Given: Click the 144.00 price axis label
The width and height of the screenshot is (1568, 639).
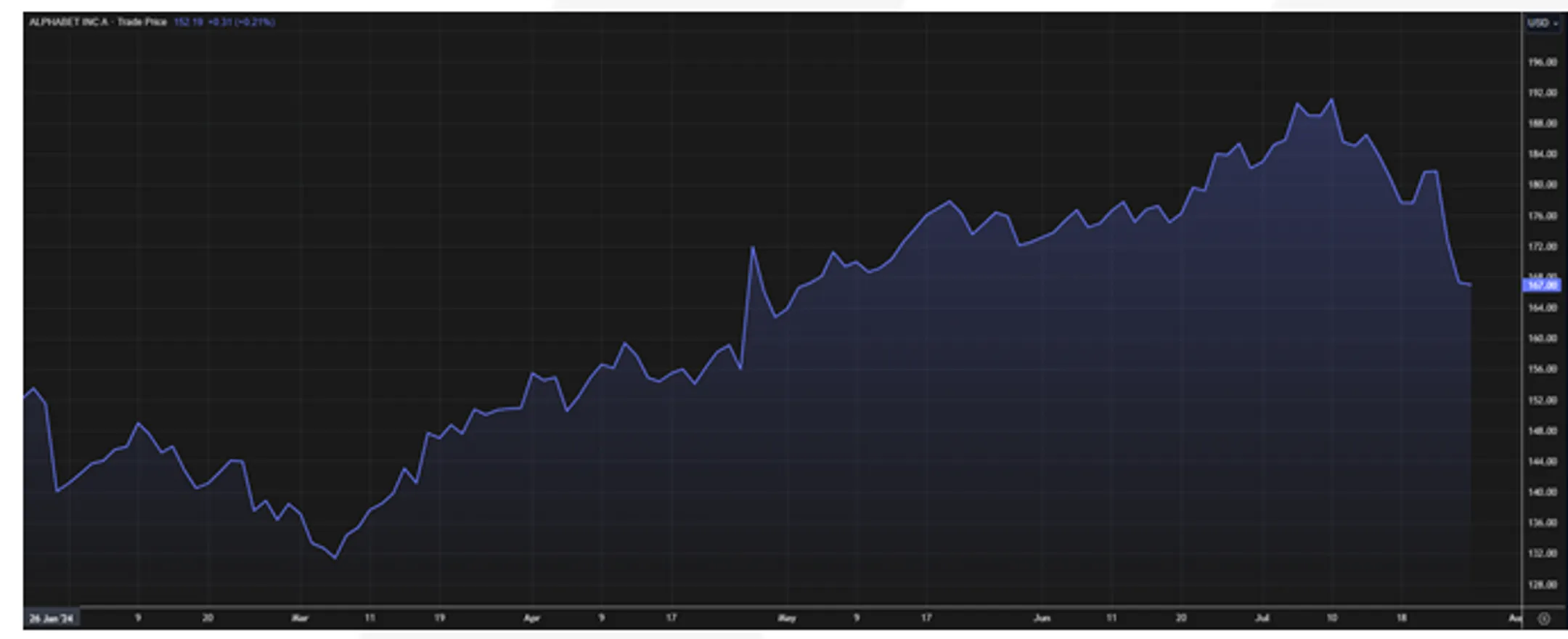Looking at the screenshot, I should click(x=1542, y=461).
